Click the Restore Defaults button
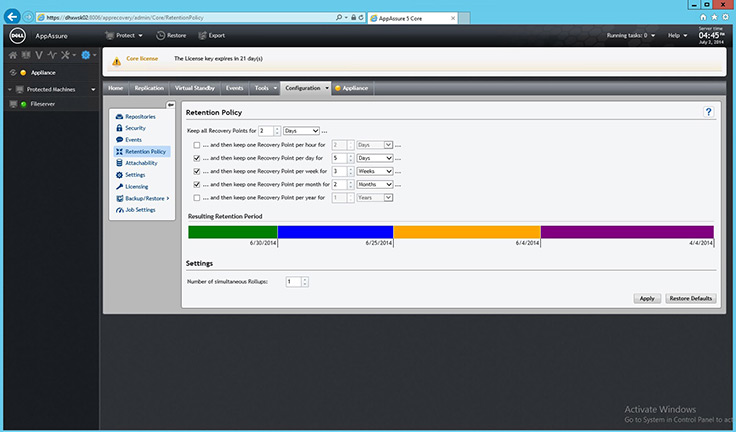Viewport: 736px width, 432px height. 690,299
